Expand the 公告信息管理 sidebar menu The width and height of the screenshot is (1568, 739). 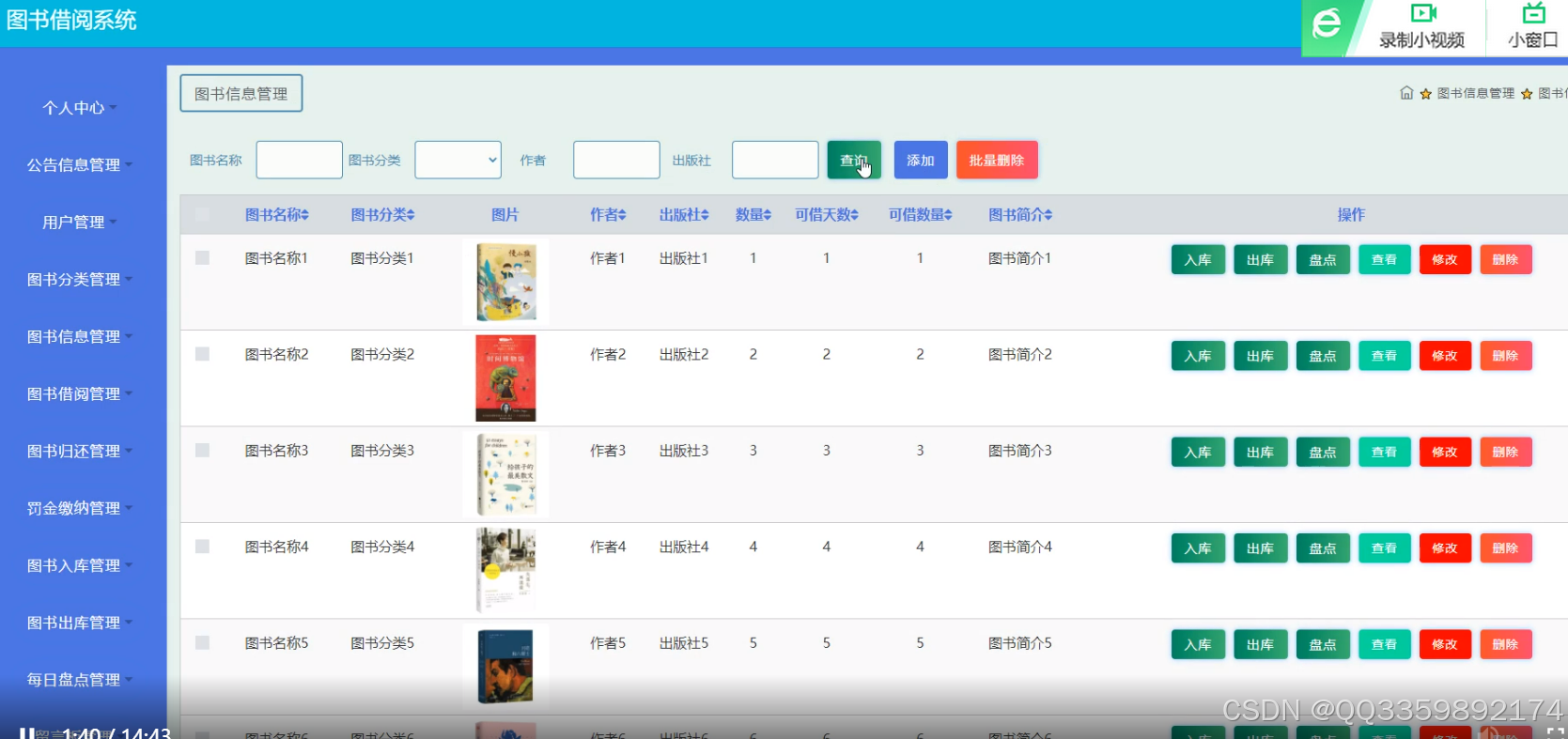[x=80, y=165]
